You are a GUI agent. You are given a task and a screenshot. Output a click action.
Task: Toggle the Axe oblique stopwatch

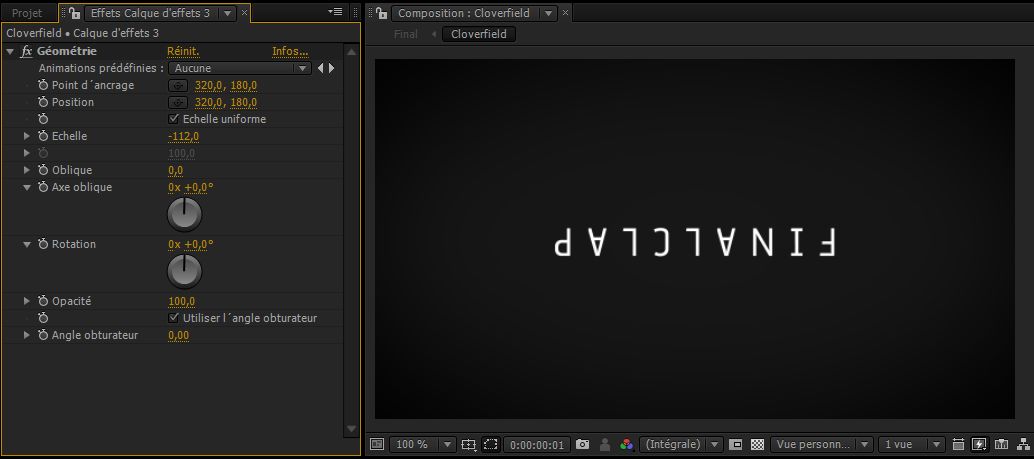point(44,187)
